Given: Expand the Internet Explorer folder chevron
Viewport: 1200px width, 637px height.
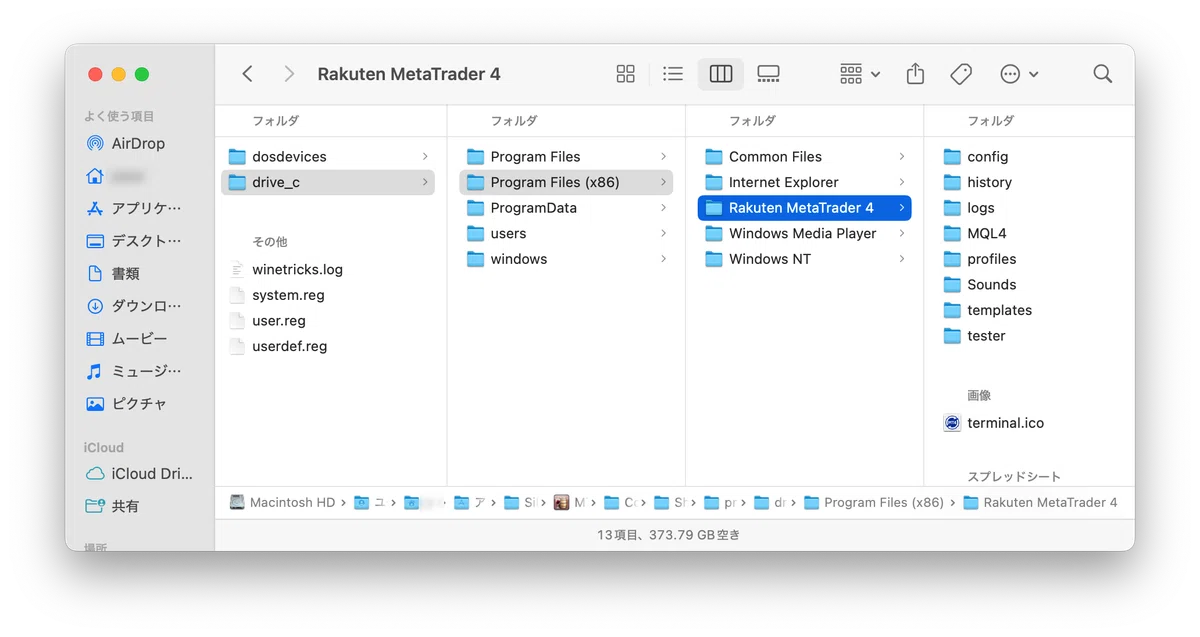Looking at the screenshot, I should [x=901, y=182].
